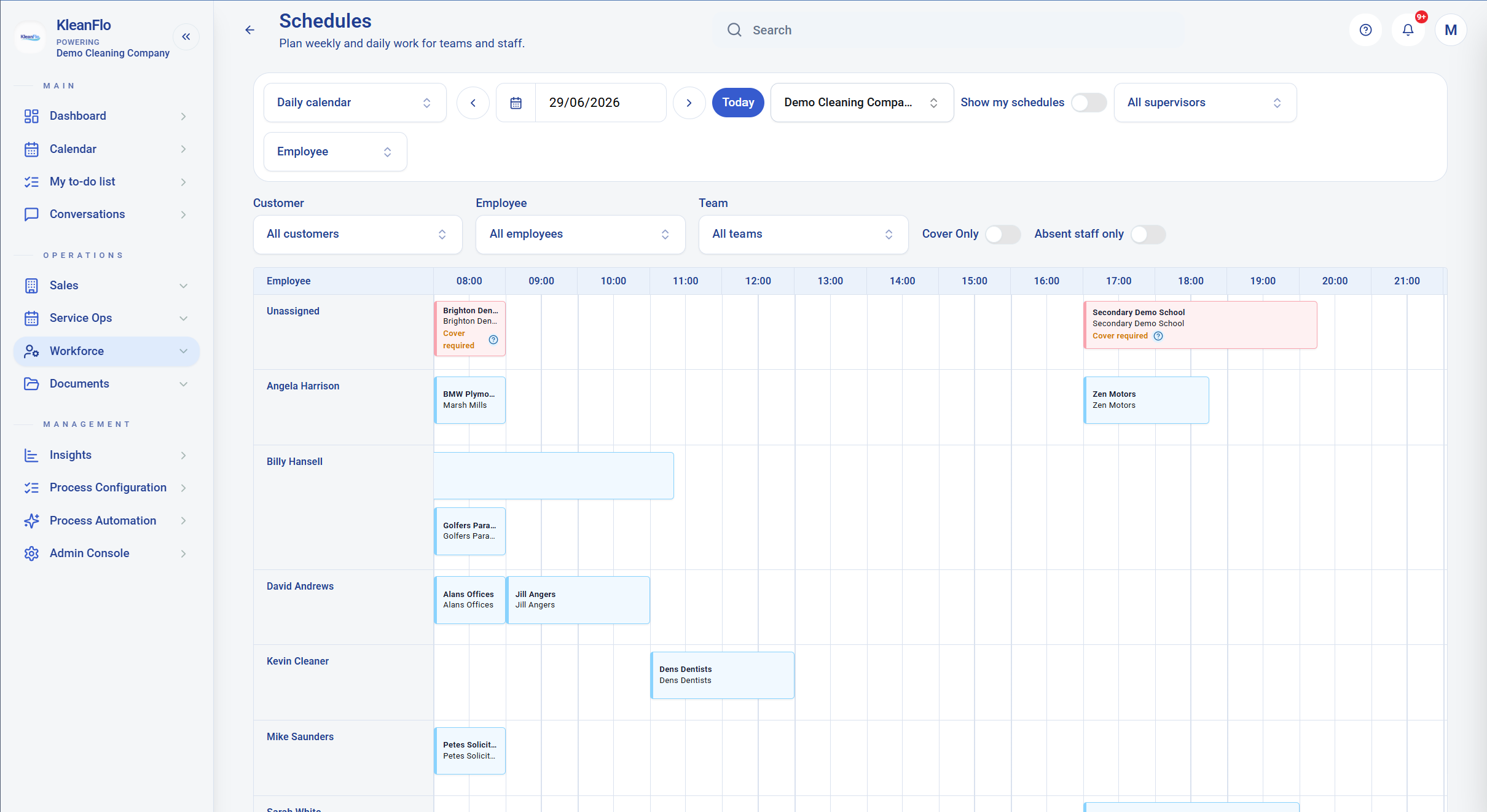
Task: Open the All employees dropdown
Action: coord(580,234)
